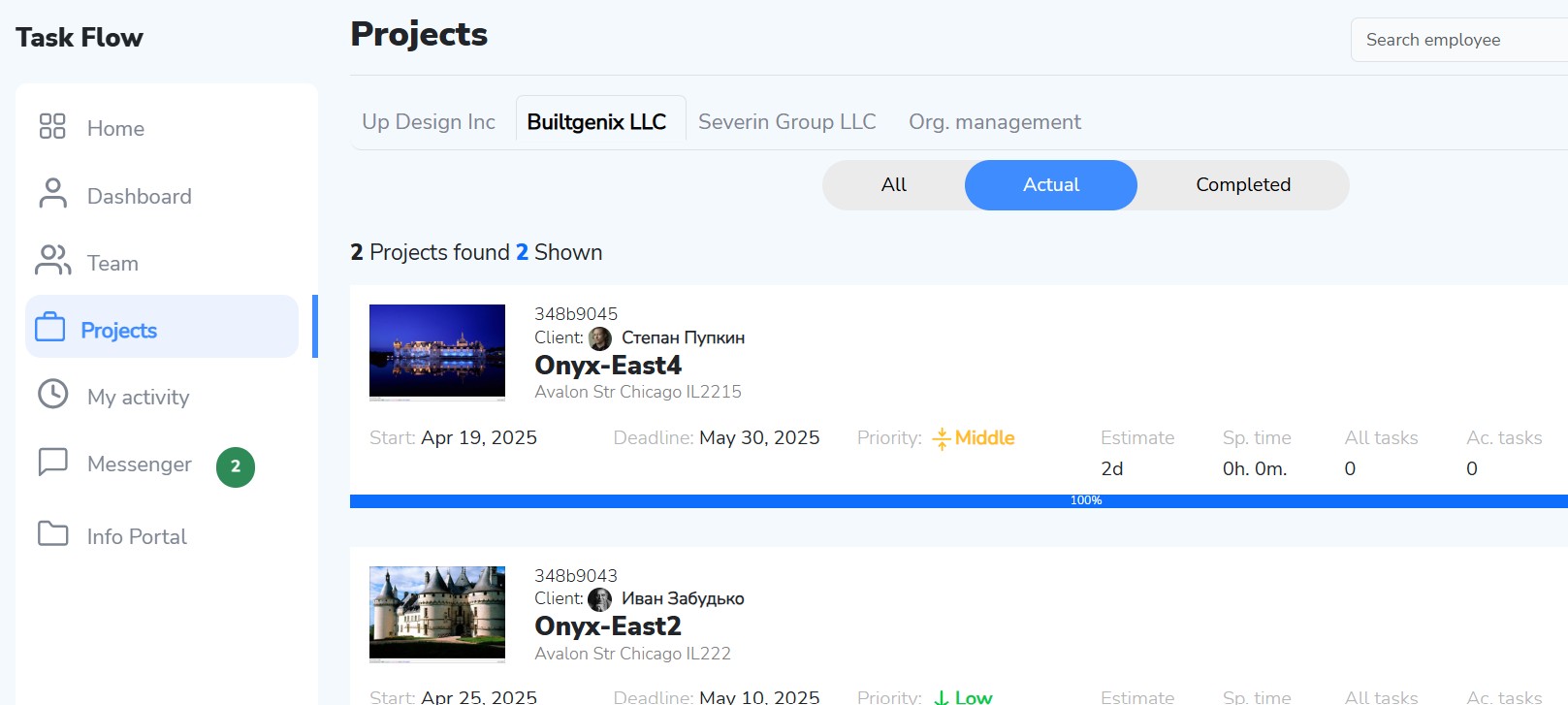Click the Middle priority icon
Viewport: 1568px width, 705px height.
point(941,439)
